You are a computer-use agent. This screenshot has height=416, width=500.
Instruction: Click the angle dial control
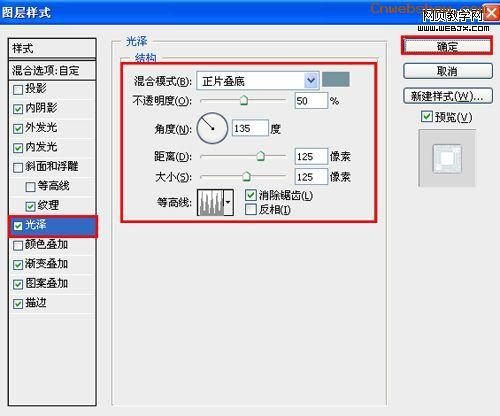point(212,128)
